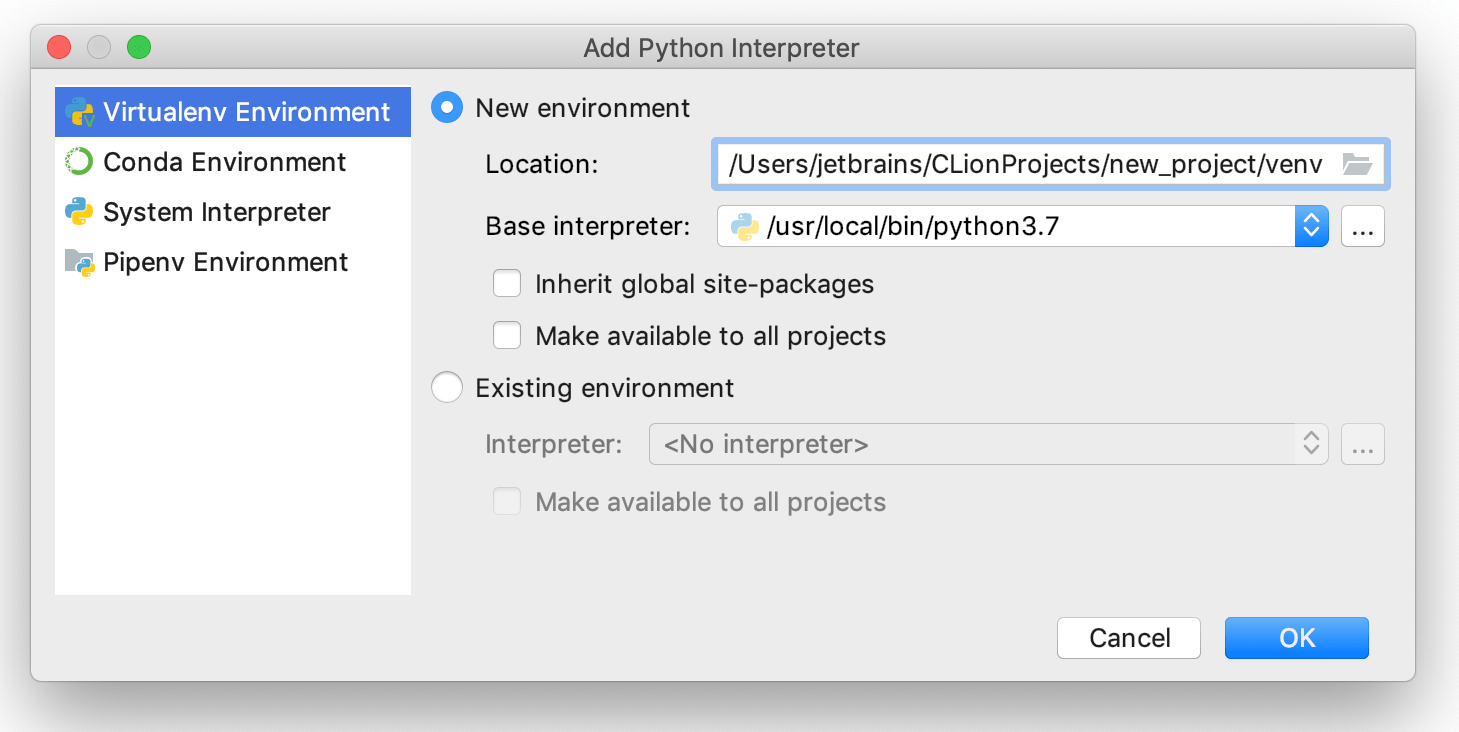Click the Conda Environment icon
The height and width of the screenshot is (732, 1459).
coord(77,161)
